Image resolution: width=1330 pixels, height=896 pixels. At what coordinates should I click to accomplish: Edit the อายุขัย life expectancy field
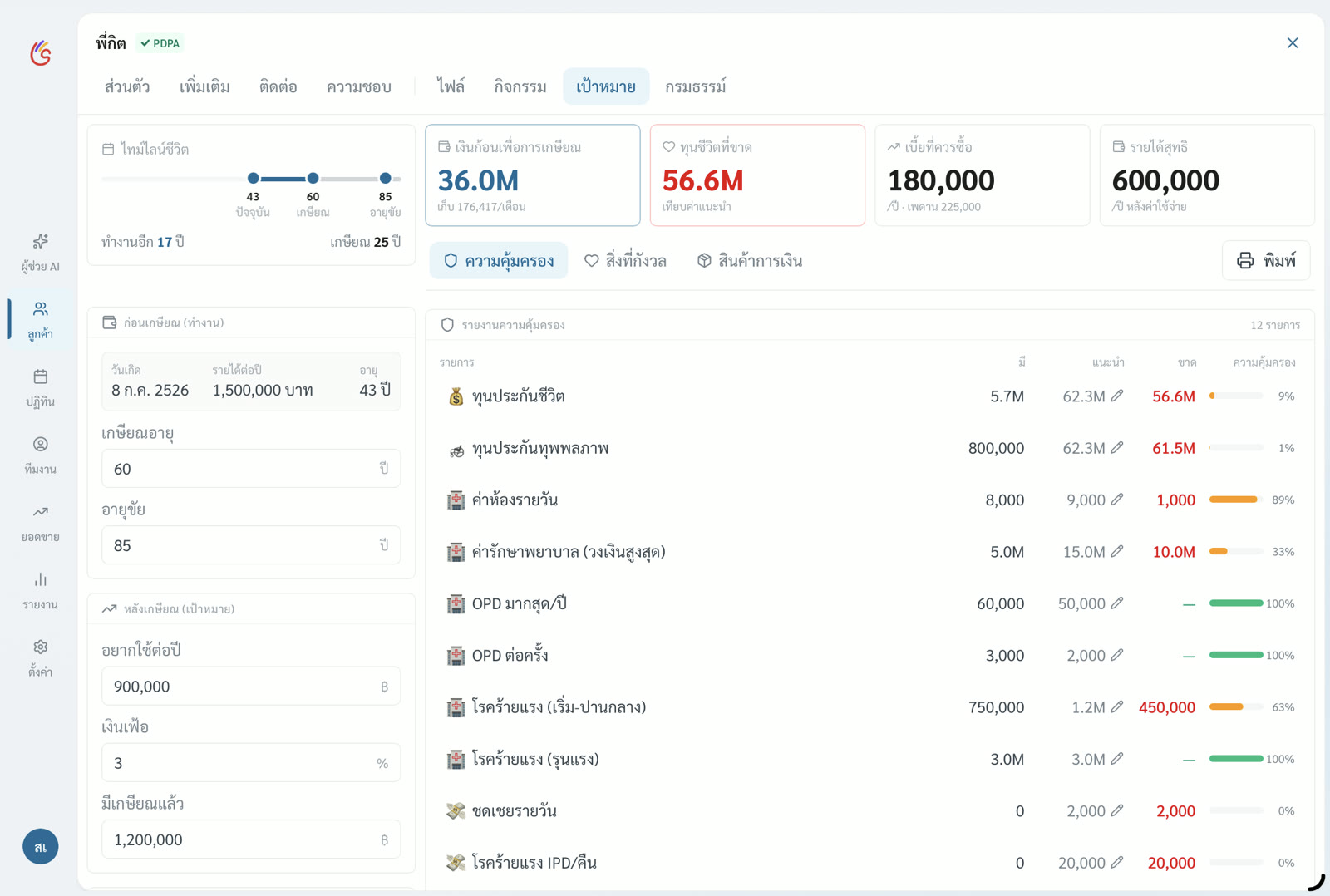[251, 545]
